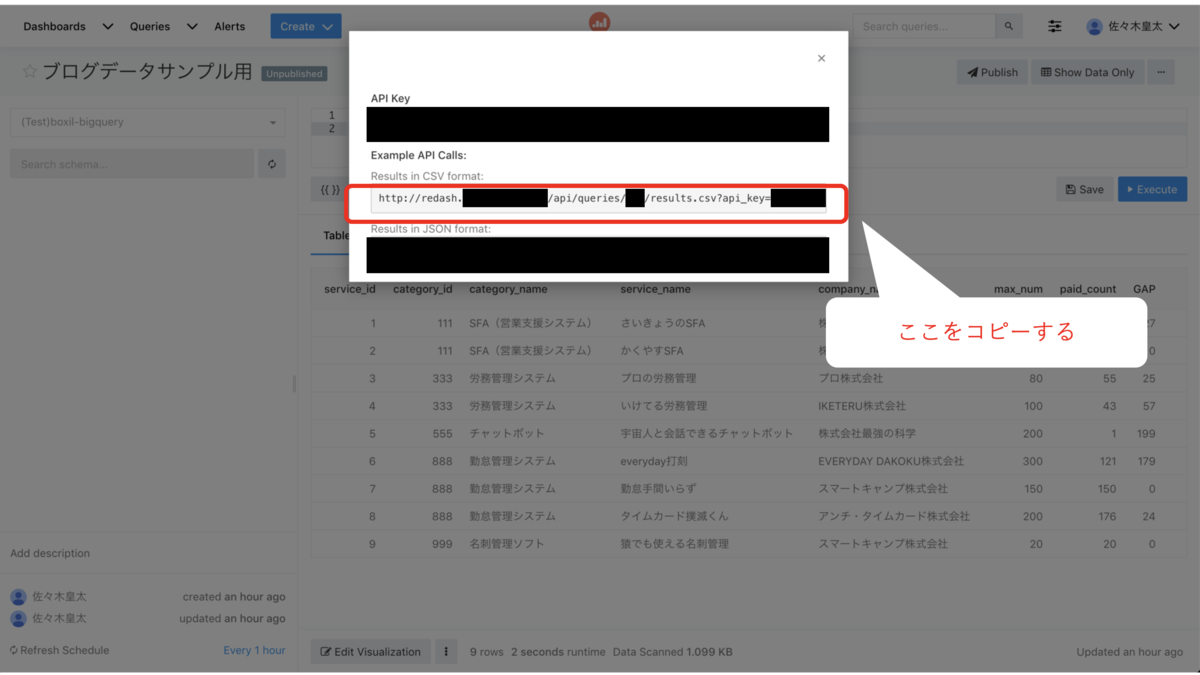Click the cell 株式会社最強の科学
The height and width of the screenshot is (675, 1200).
pos(867,434)
